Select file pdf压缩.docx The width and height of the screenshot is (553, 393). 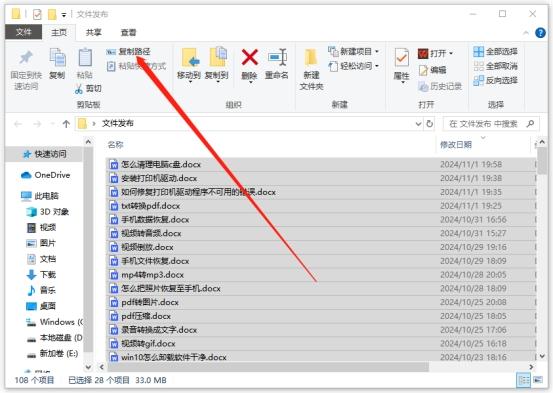tap(321, 316)
